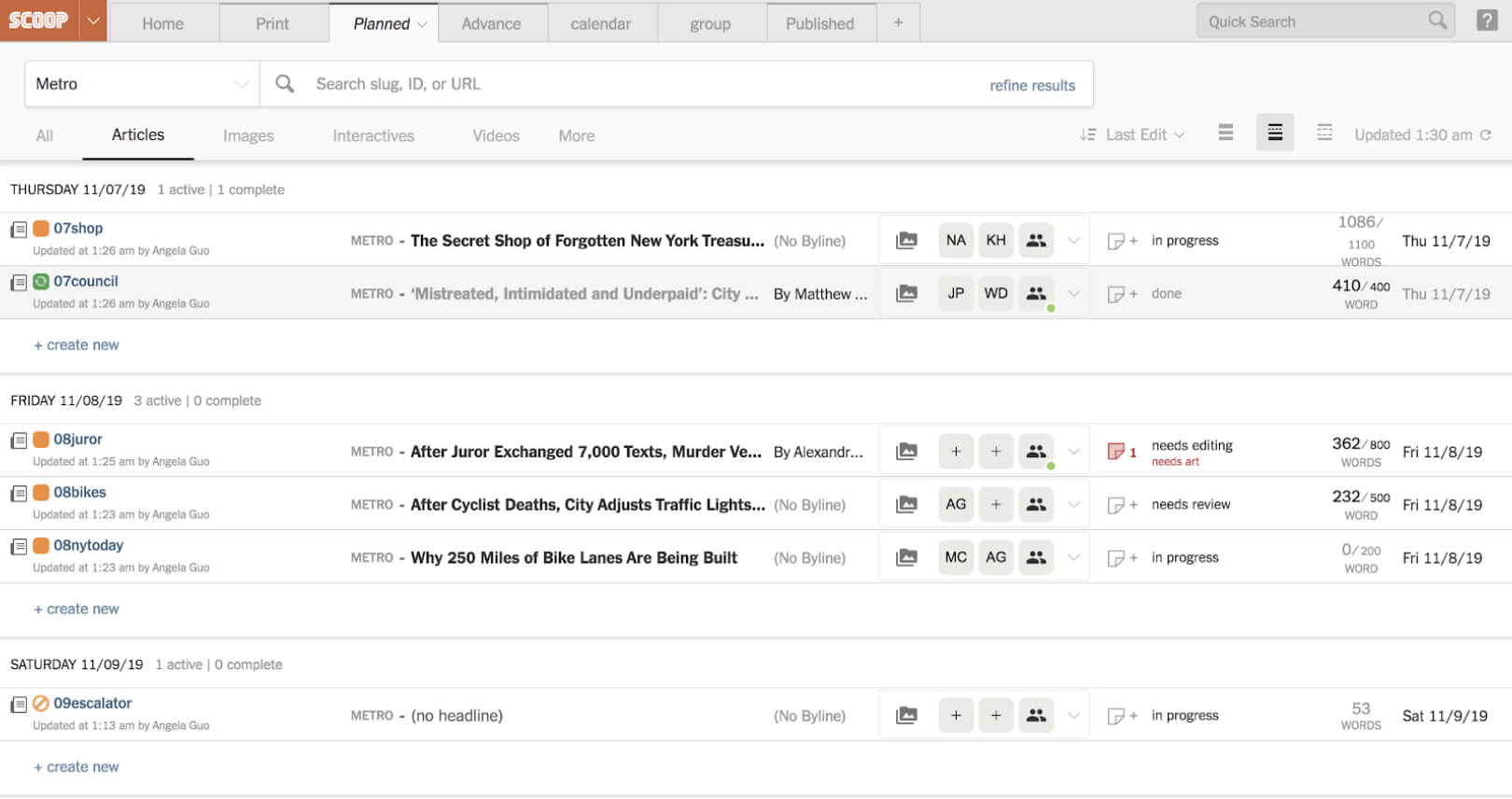Screen dimensions: 1512x799
Task: Open the red note flag on 08juror
Action: tap(1116, 452)
